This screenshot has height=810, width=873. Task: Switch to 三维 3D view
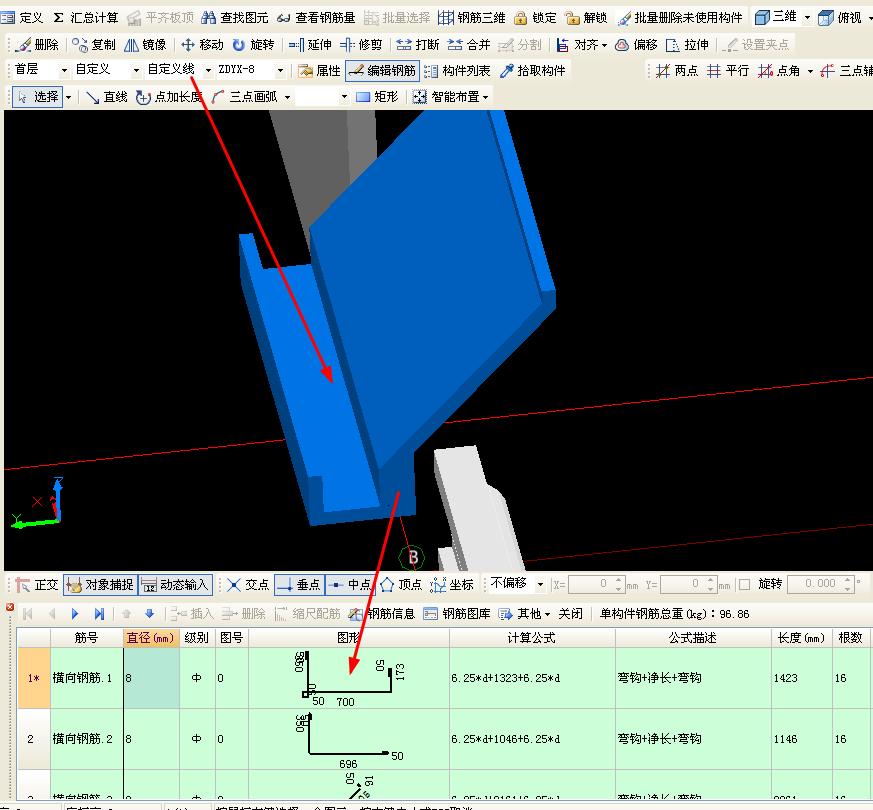777,17
